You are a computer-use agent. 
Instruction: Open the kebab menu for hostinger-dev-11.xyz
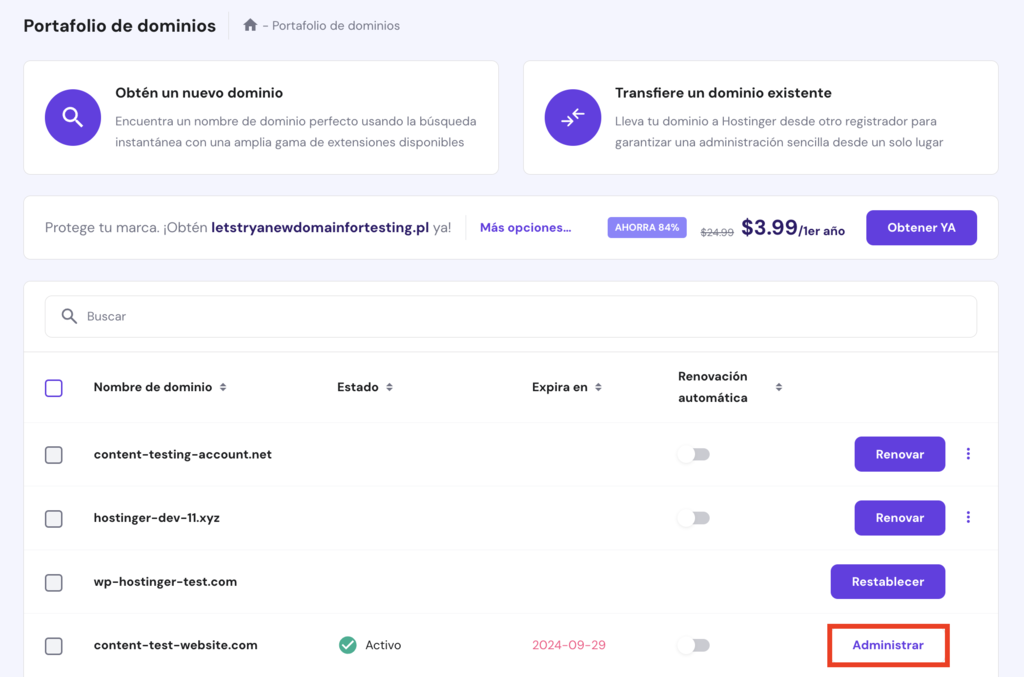point(968,517)
